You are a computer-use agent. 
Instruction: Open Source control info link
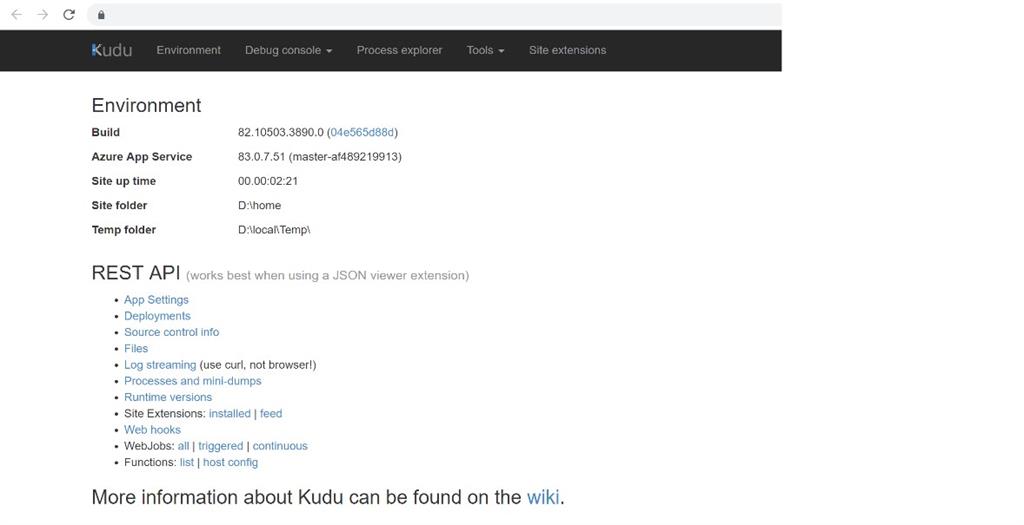(x=171, y=332)
